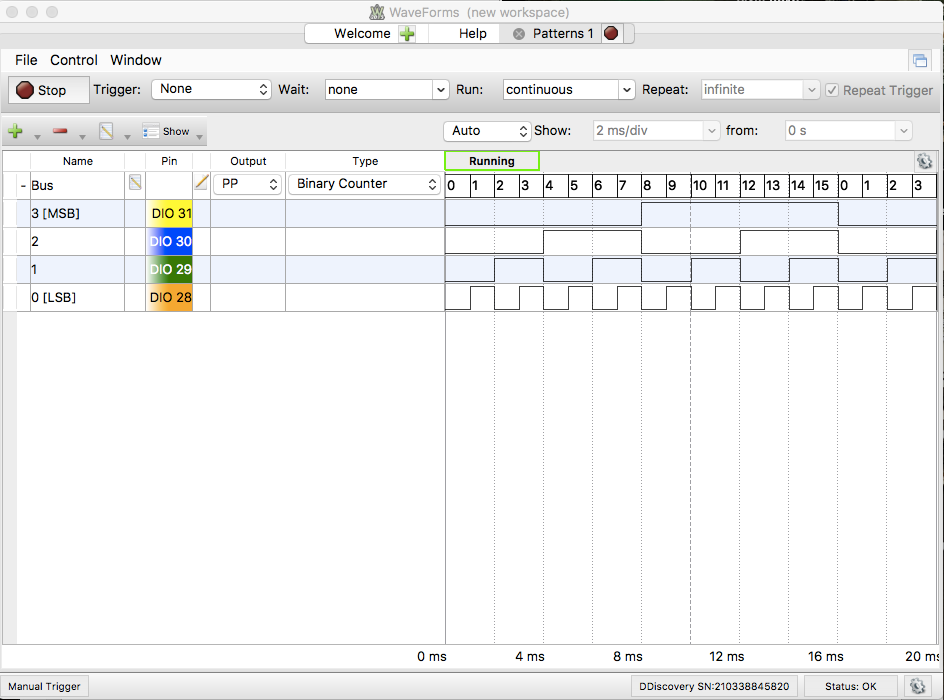Click the red stop icon on Patterns 1 tab

(x=611, y=33)
